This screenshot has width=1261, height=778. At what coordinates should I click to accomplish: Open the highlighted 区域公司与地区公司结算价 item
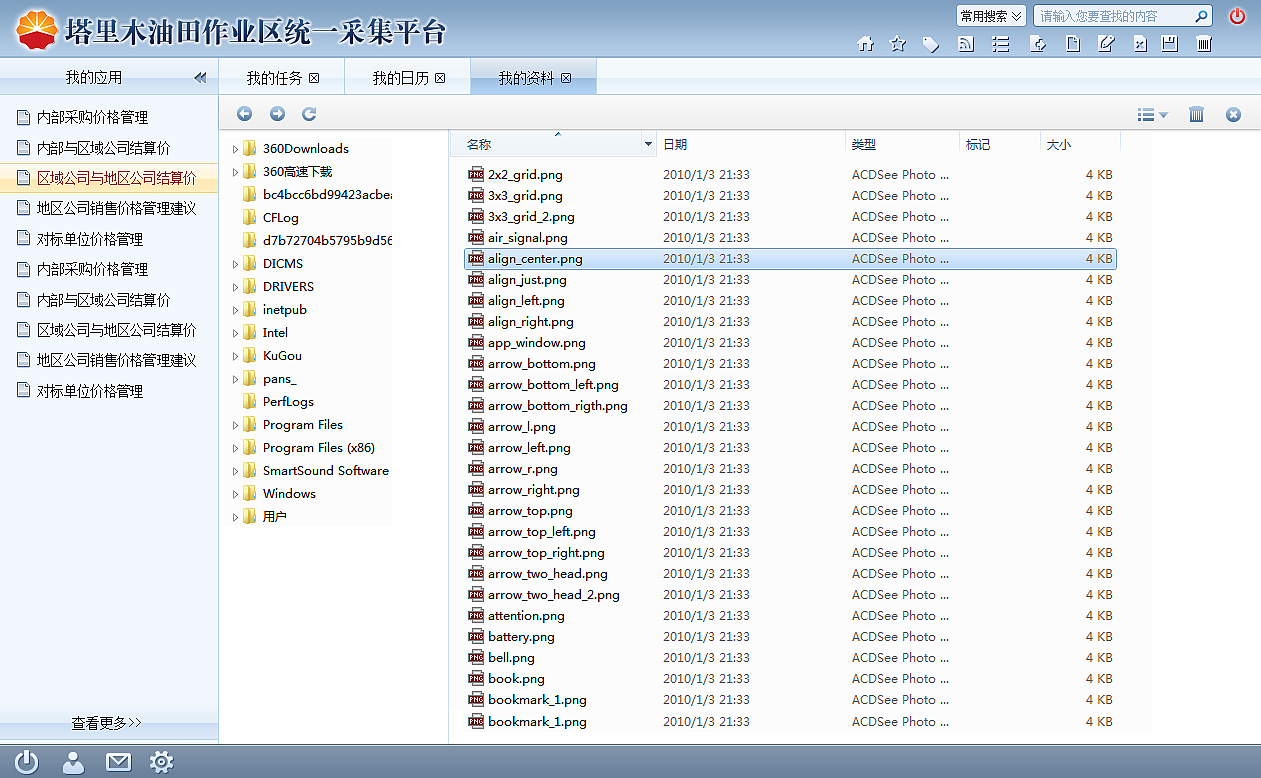click(109, 178)
